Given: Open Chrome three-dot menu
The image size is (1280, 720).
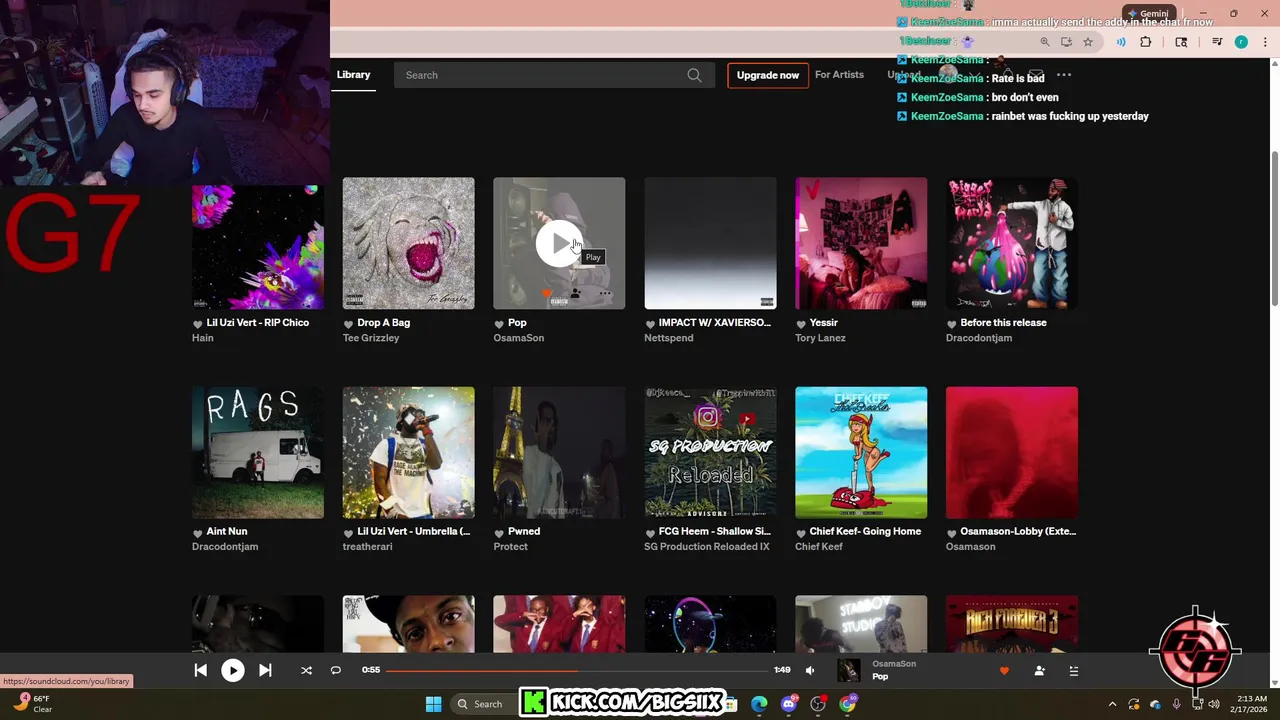Looking at the screenshot, I should (1265, 42).
